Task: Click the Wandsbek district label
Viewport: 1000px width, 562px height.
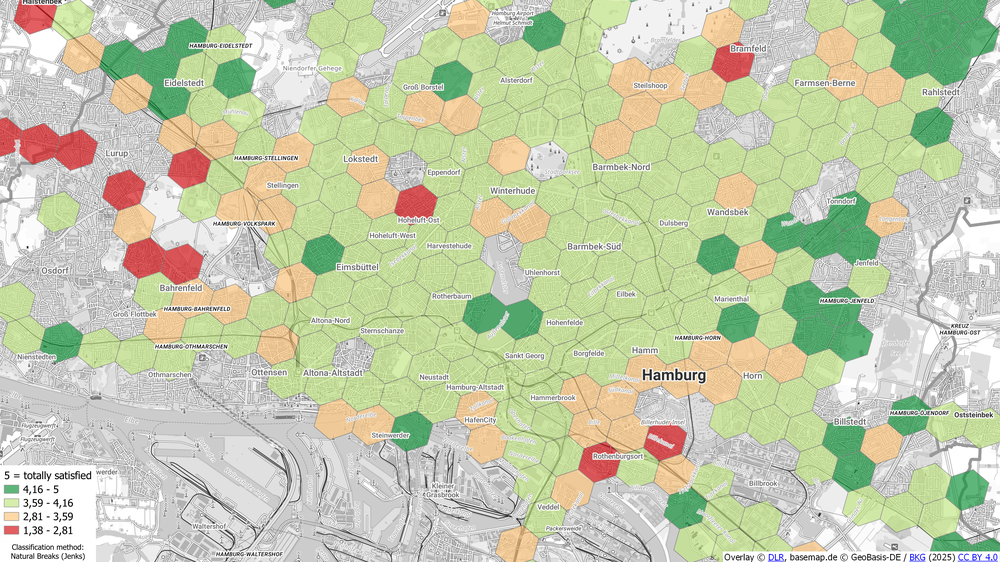Action: pos(726,212)
